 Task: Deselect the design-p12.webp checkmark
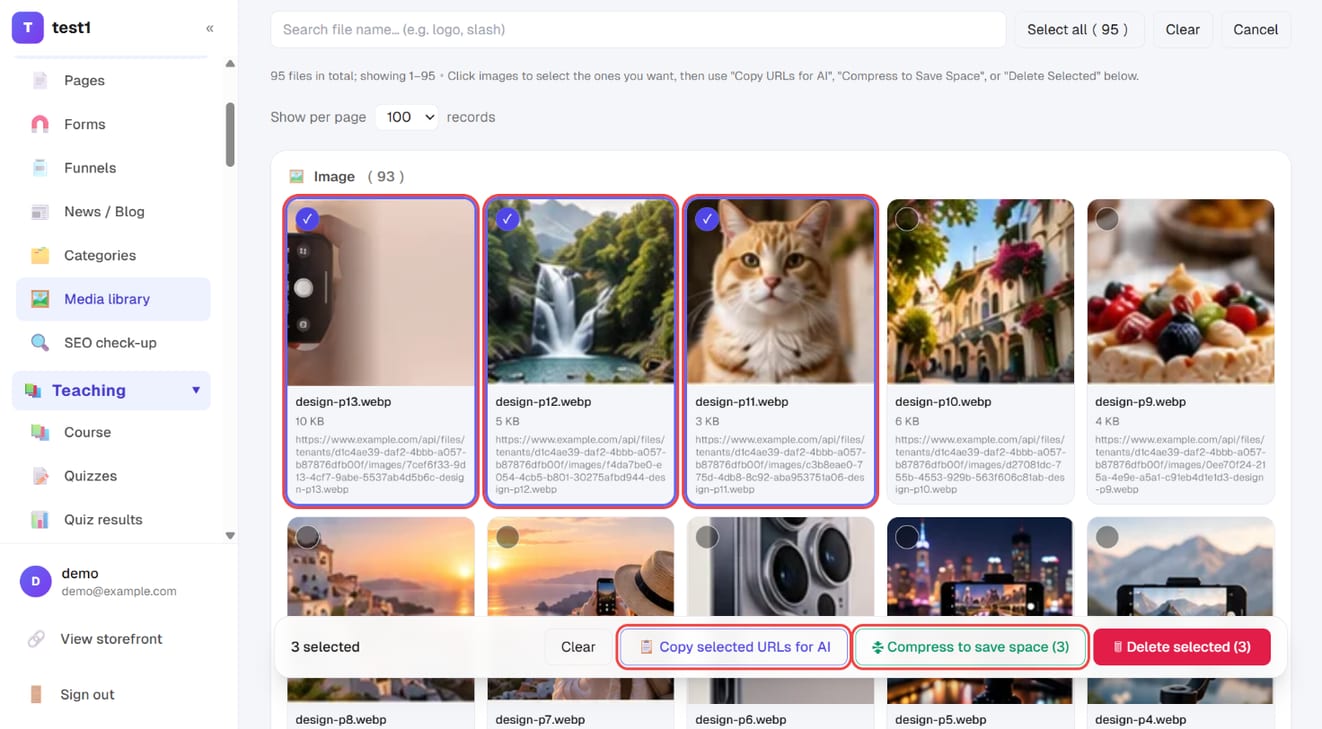coord(507,218)
